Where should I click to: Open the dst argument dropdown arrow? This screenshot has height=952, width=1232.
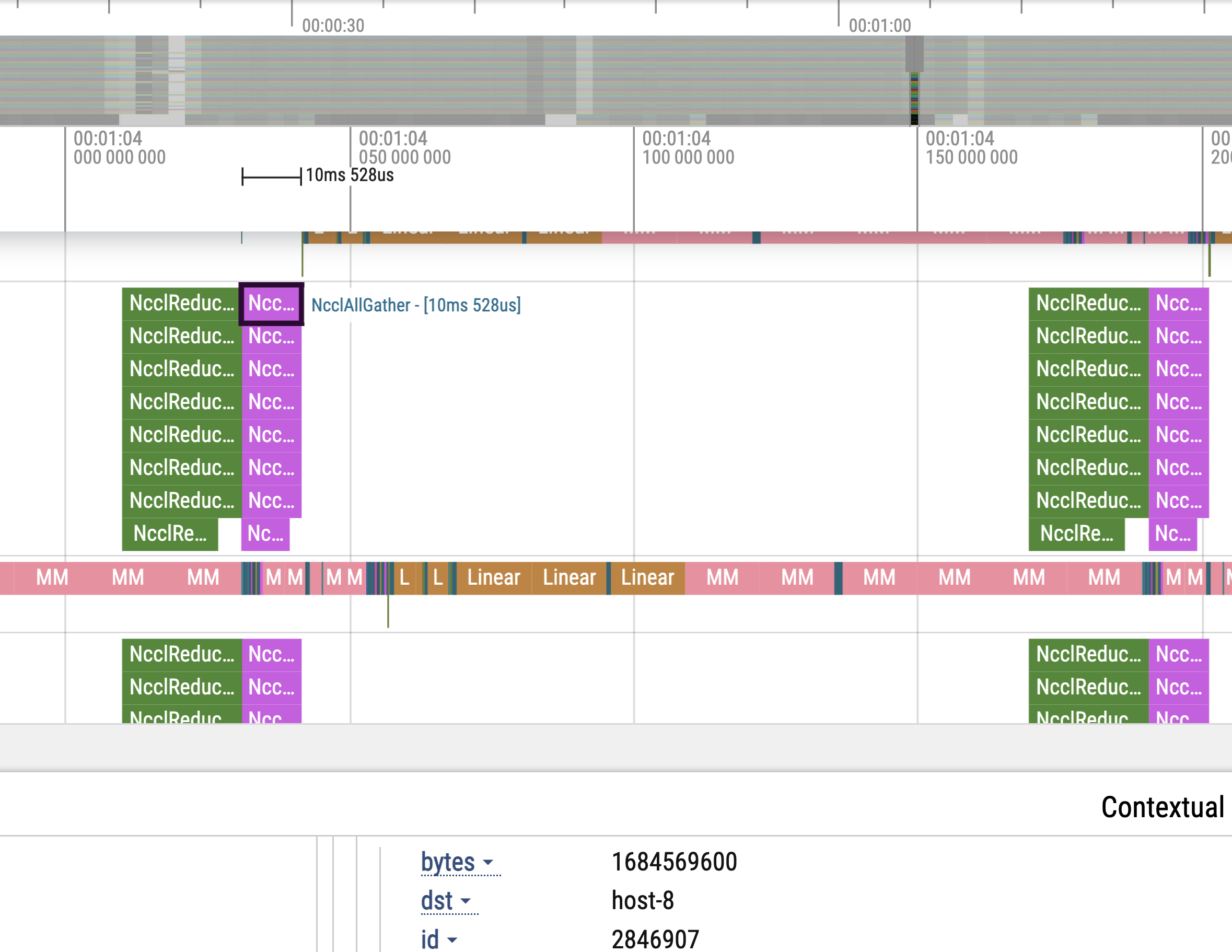(466, 901)
